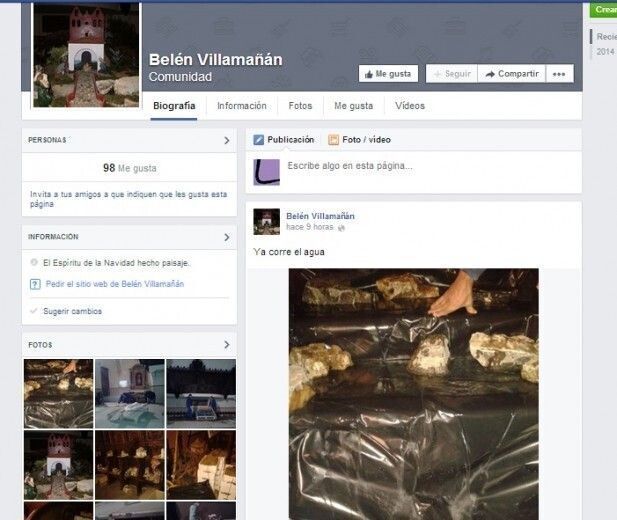Open the Me gusta tab
Image resolution: width=617 pixels, height=520 pixels.
353,105
